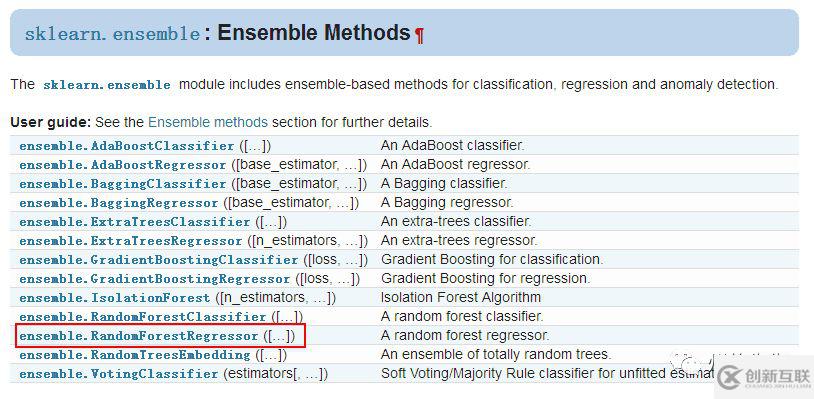Open the Ensemble methods user guide link

(x=208, y=122)
